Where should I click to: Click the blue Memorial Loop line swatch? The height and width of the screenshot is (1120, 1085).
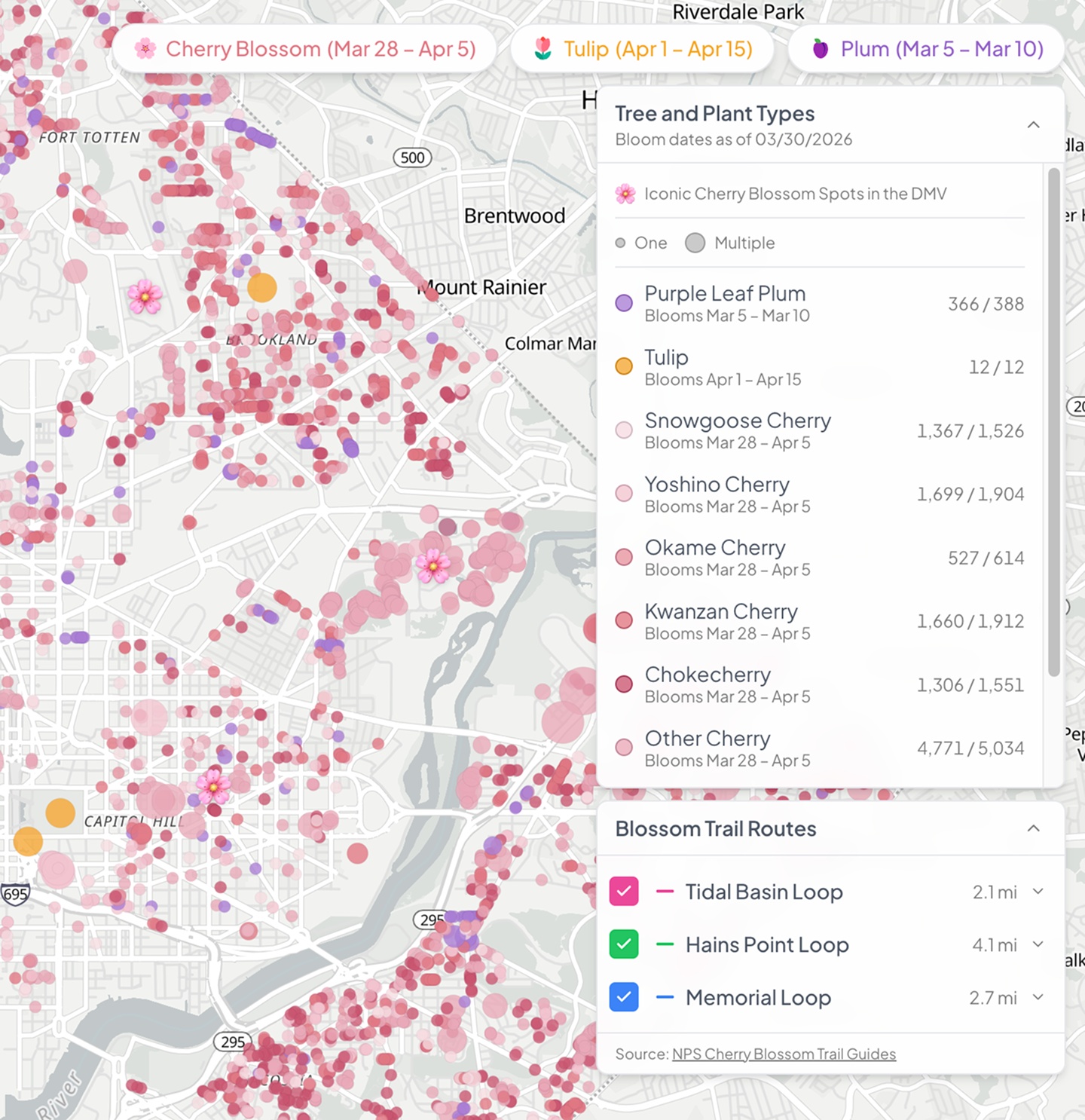click(665, 997)
